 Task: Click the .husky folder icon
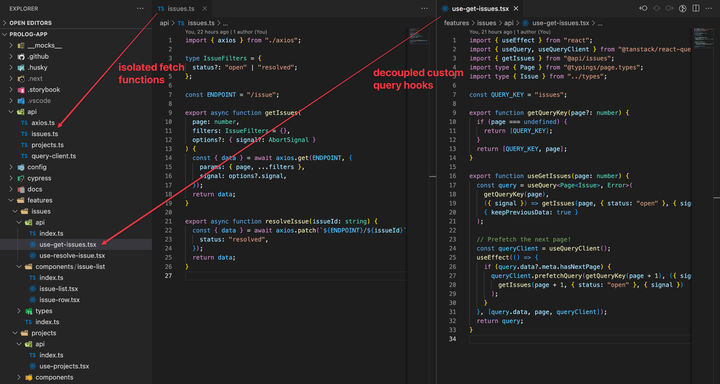click(x=21, y=68)
